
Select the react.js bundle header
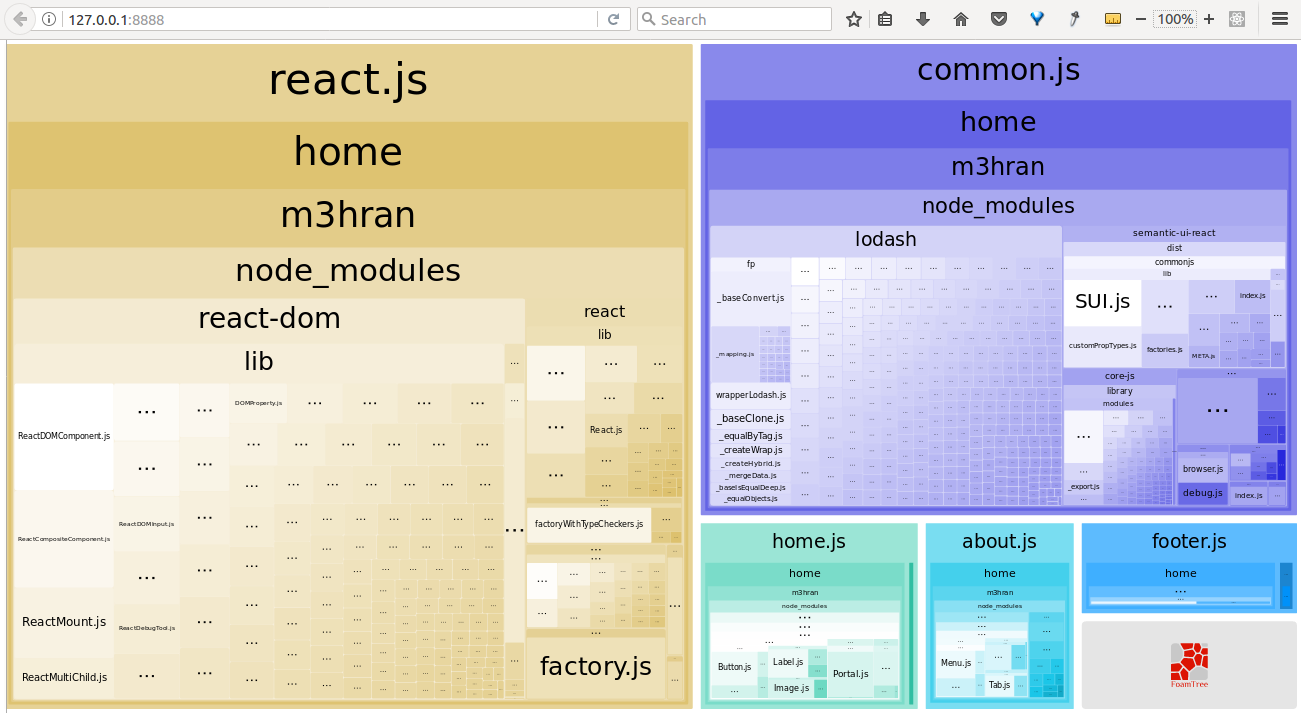click(x=348, y=81)
